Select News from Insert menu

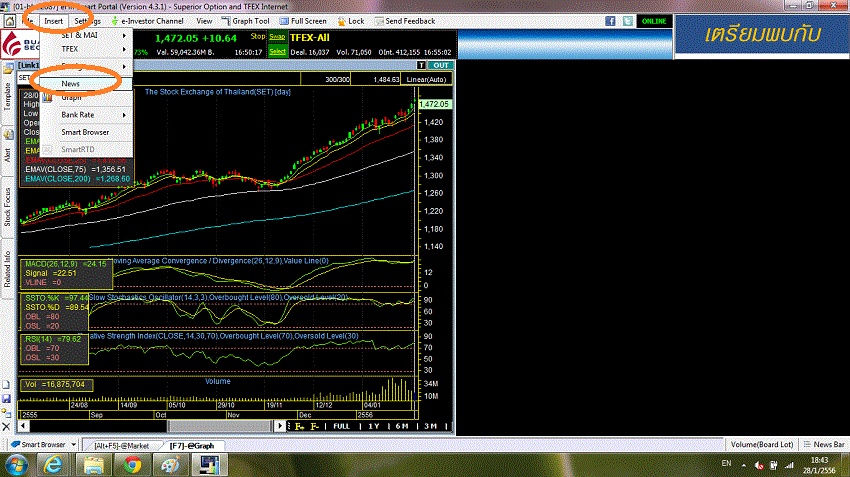(x=86, y=83)
